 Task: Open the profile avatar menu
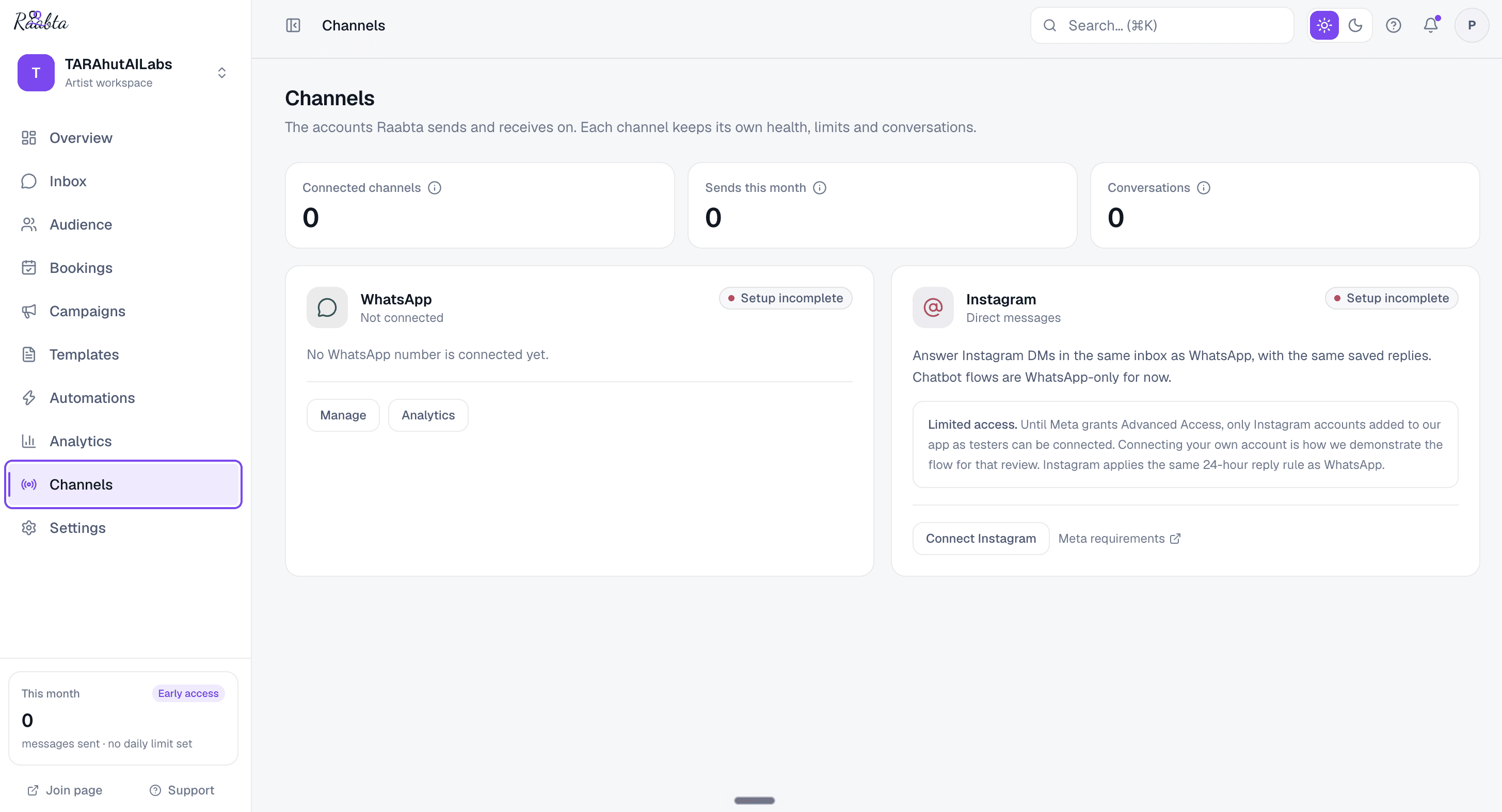[x=1472, y=26]
